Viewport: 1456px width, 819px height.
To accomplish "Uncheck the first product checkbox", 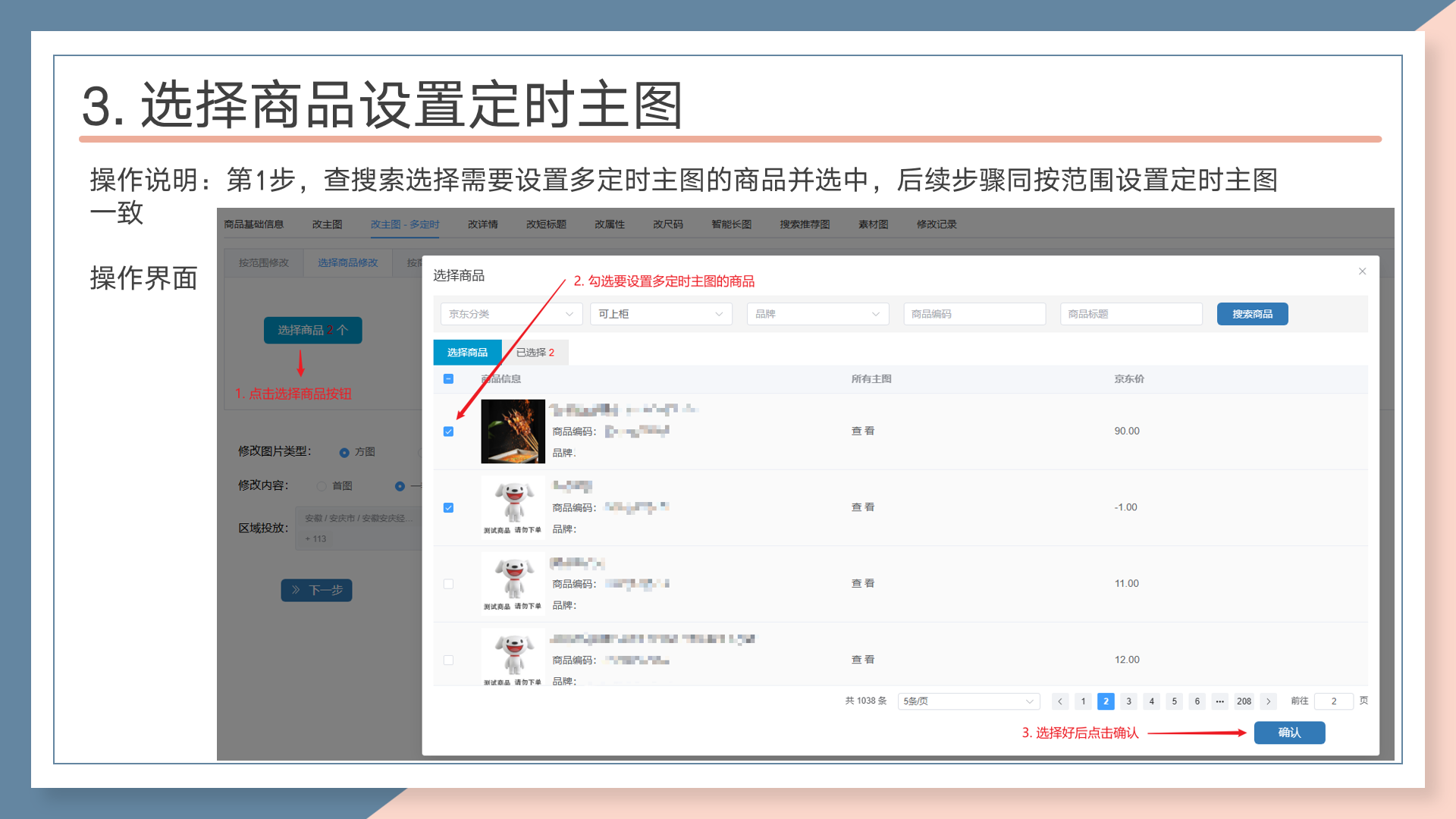I will click(448, 431).
